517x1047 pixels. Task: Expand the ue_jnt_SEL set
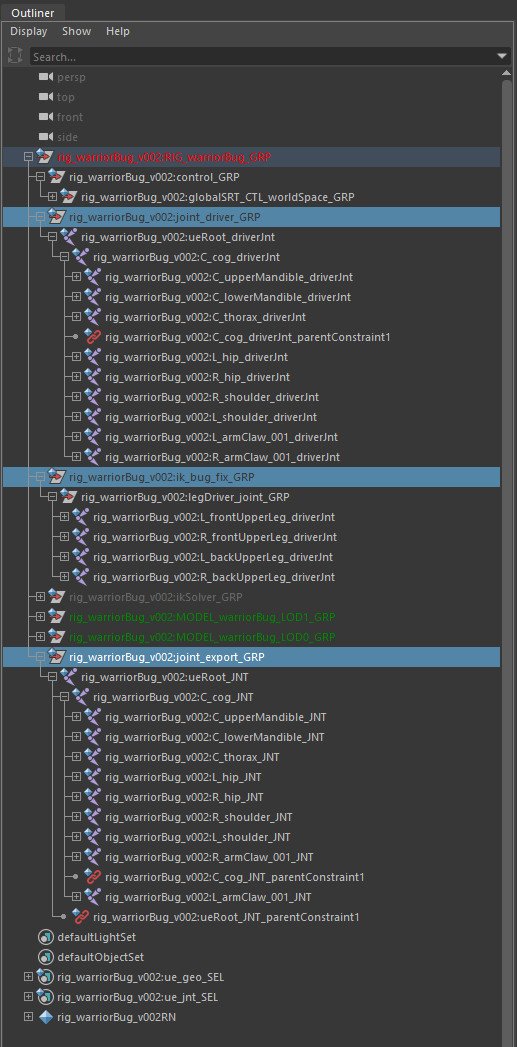point(28,997)
